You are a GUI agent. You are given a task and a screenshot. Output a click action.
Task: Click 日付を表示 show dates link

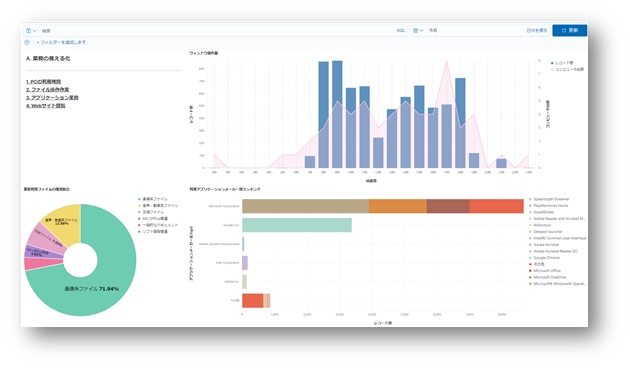537,30
